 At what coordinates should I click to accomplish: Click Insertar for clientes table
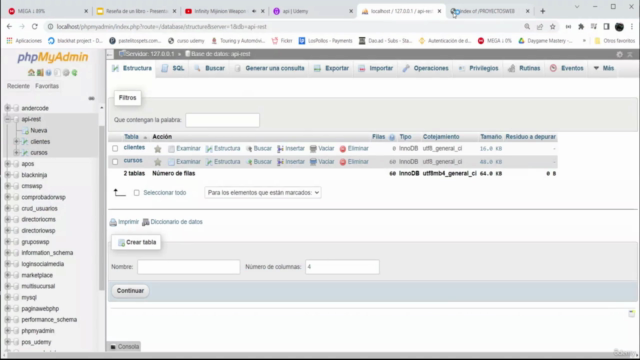(291, 149)
